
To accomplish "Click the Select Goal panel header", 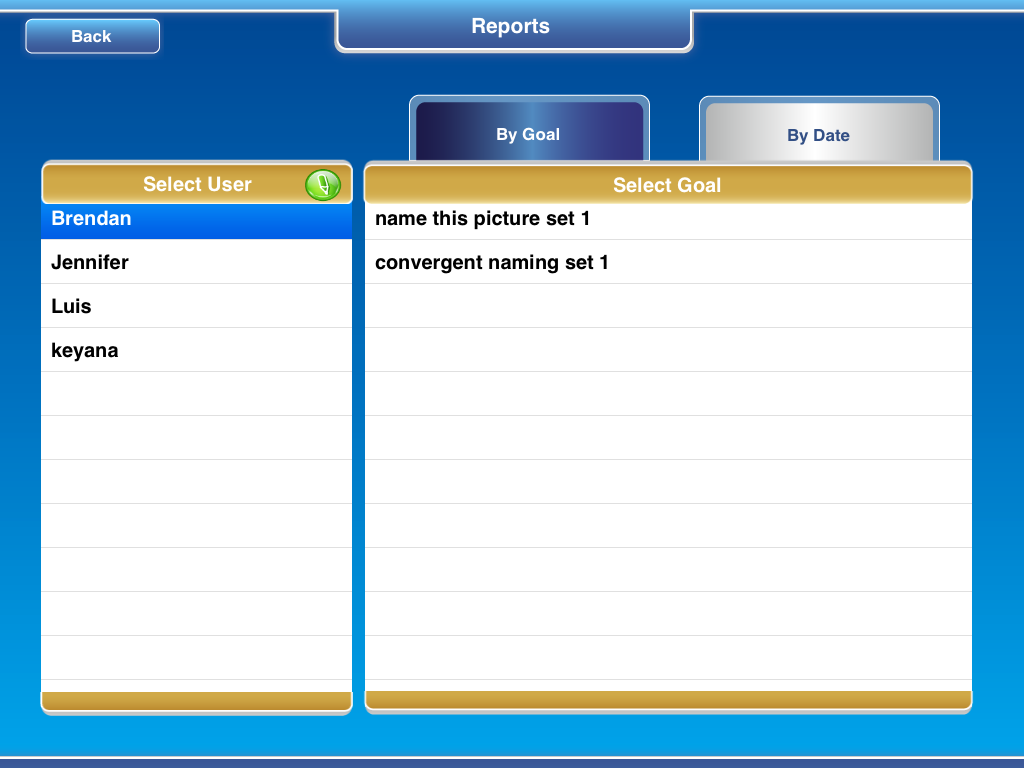I will (668, 184).
